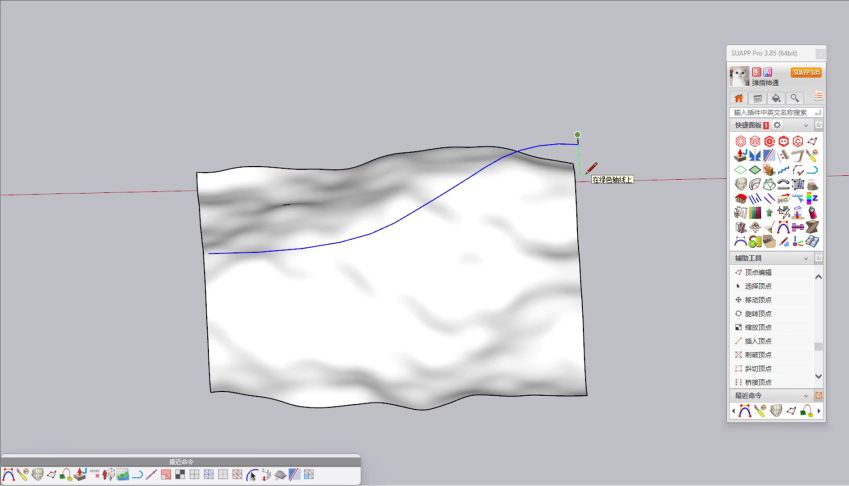Click green rope tool in SUAPP recent commands
Image resolution: width=849 pixels, height=486 pixels.
pyautogui.click(x=807, y=411)
